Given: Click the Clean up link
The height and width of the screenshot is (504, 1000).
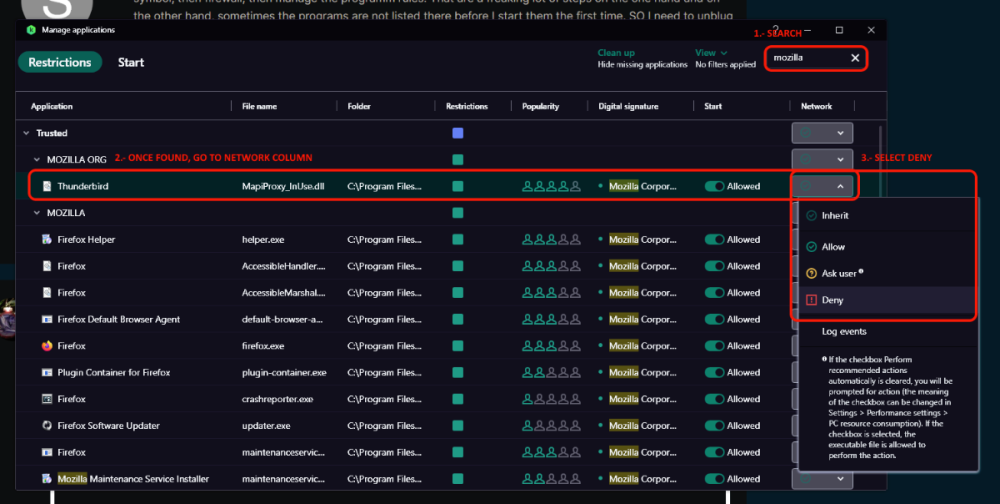Looking at the screenshot, I should 616,52.
